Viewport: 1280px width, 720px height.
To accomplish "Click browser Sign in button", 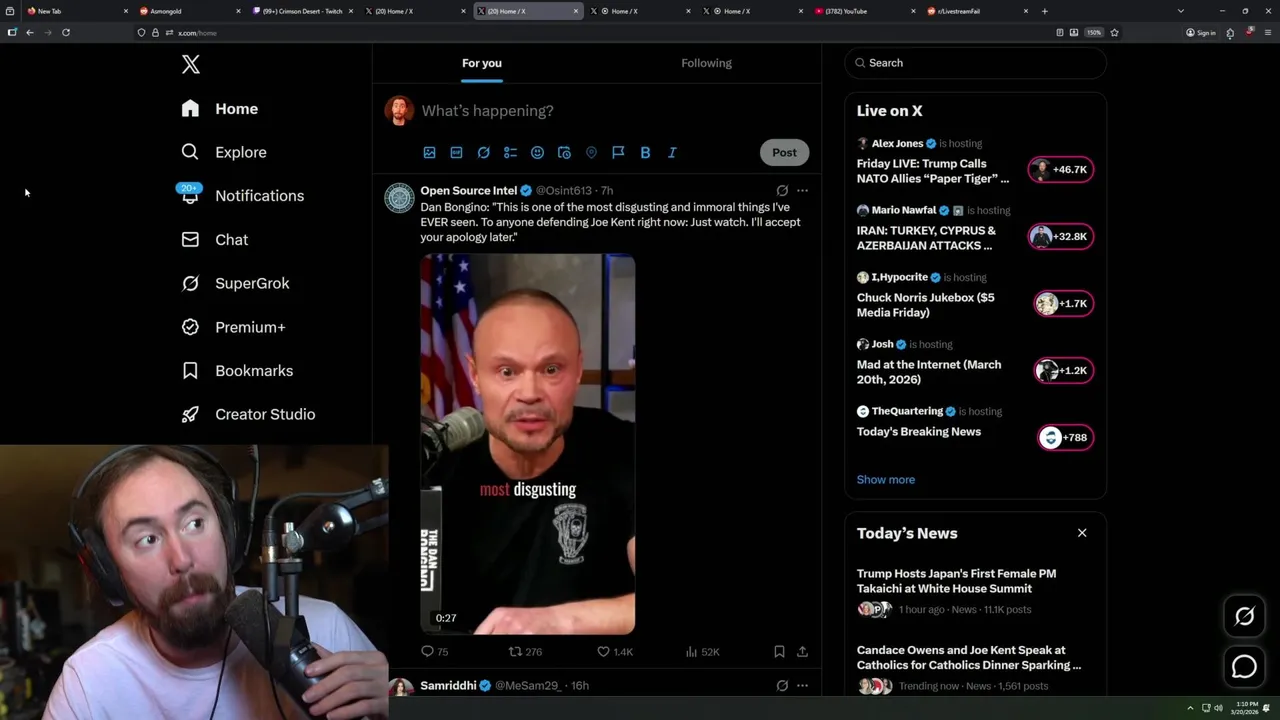I will coord(1201,33).
